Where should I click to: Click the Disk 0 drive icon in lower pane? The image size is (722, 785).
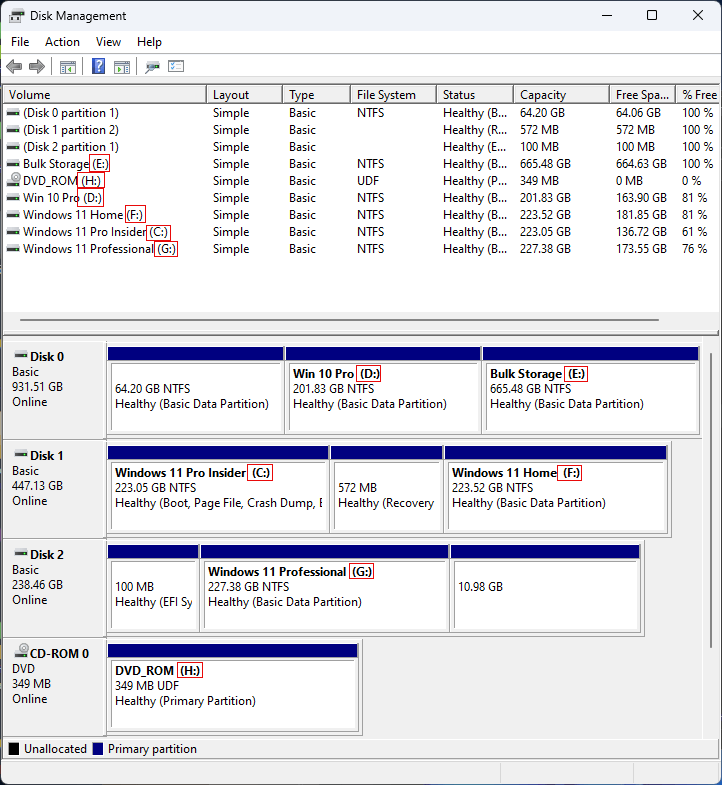21,355
